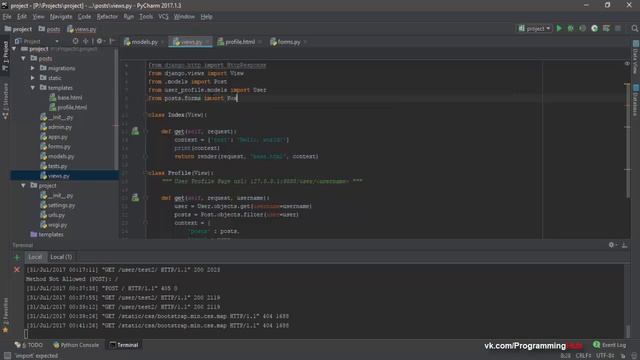Run project with coverage icon
Image resolution: width=640 pixels, height=360 pixels.
point(582,29)
